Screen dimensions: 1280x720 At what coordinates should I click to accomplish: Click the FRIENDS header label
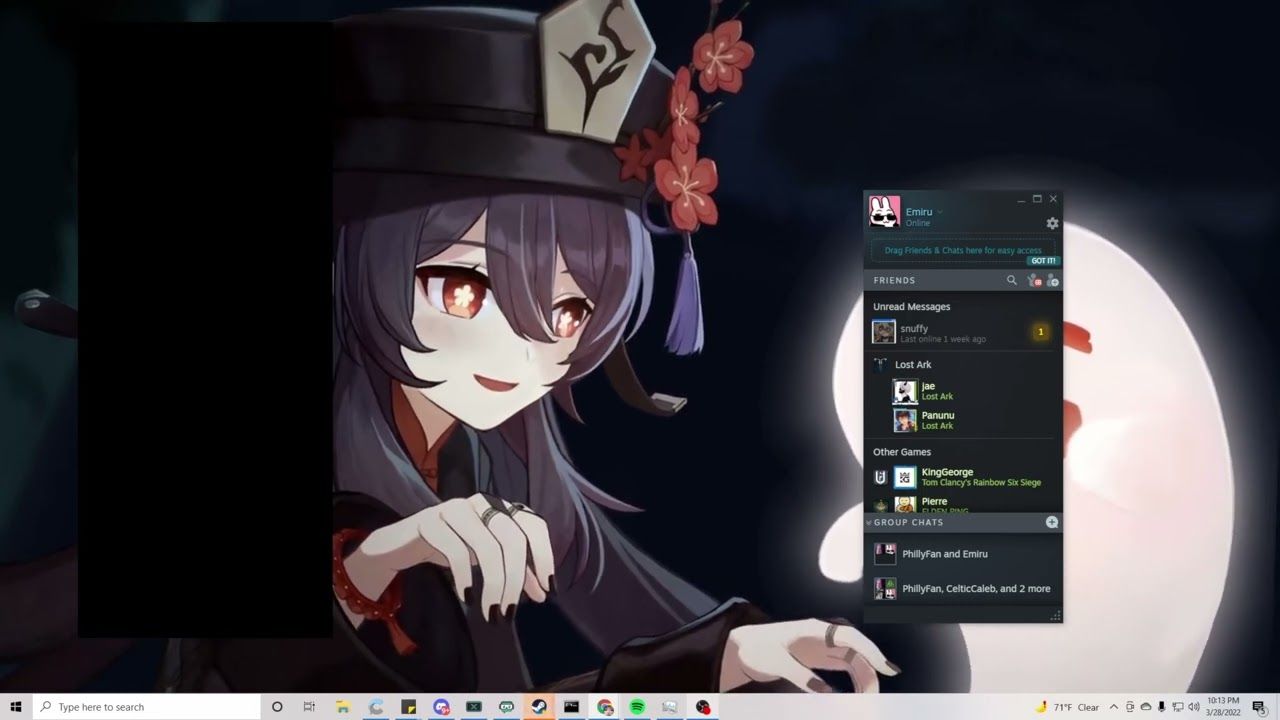[x=894, y=281]
